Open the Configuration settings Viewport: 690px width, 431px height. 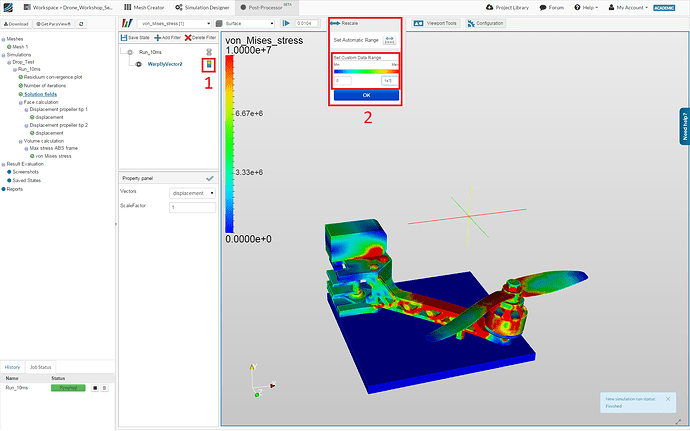tap(487, 22)
